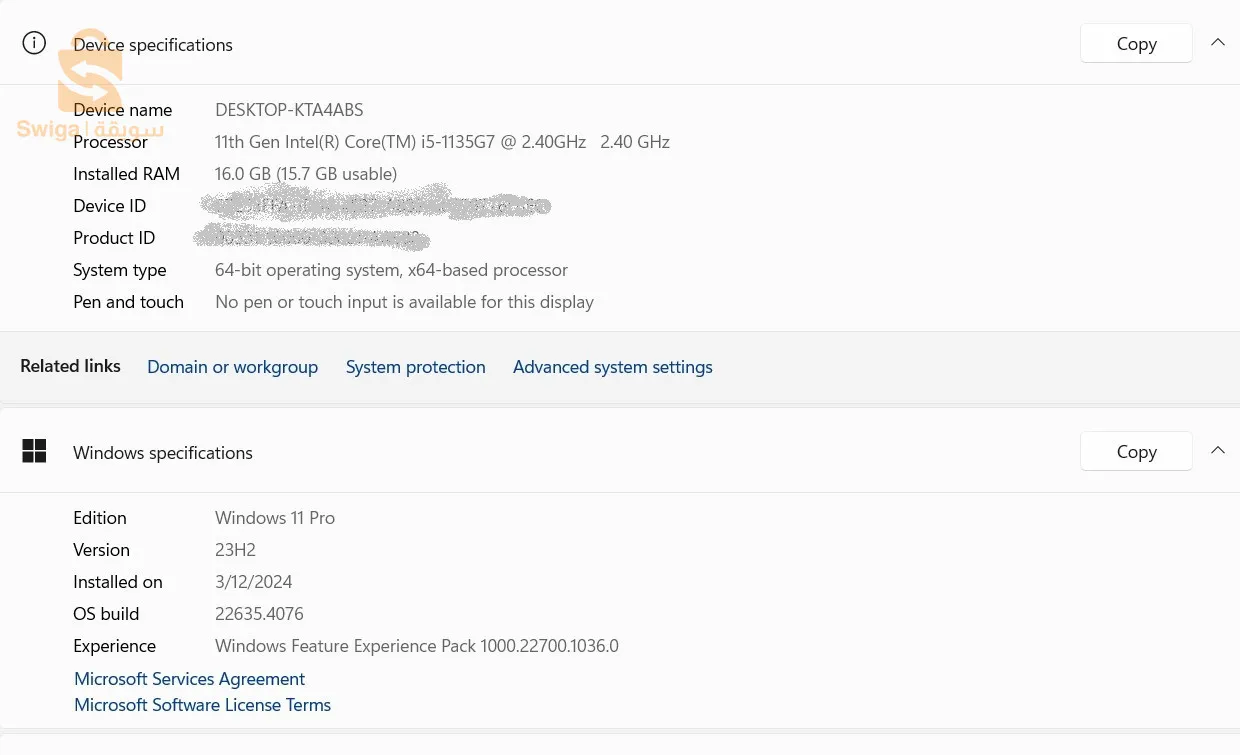
Task: Copy the device specifications
Action: click(x=1136, y=43)
